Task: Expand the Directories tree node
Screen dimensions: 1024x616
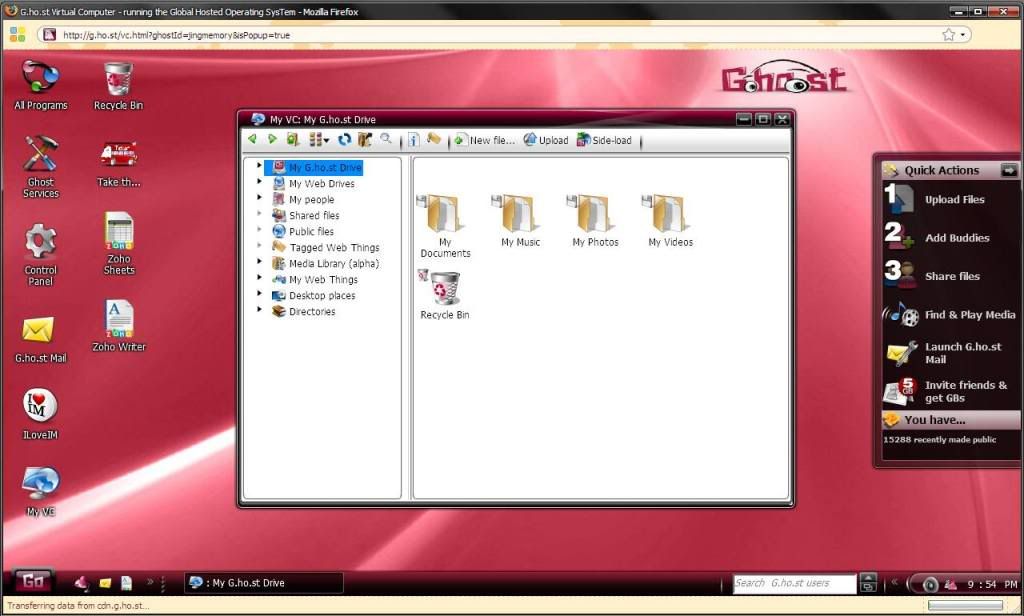Action: [260, 310]
